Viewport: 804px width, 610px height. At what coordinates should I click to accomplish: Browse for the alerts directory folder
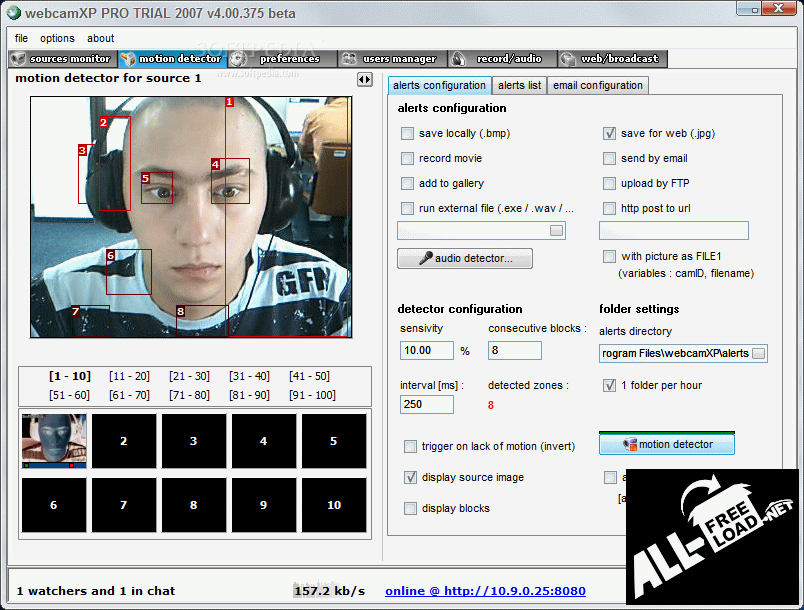click(759, 353)
